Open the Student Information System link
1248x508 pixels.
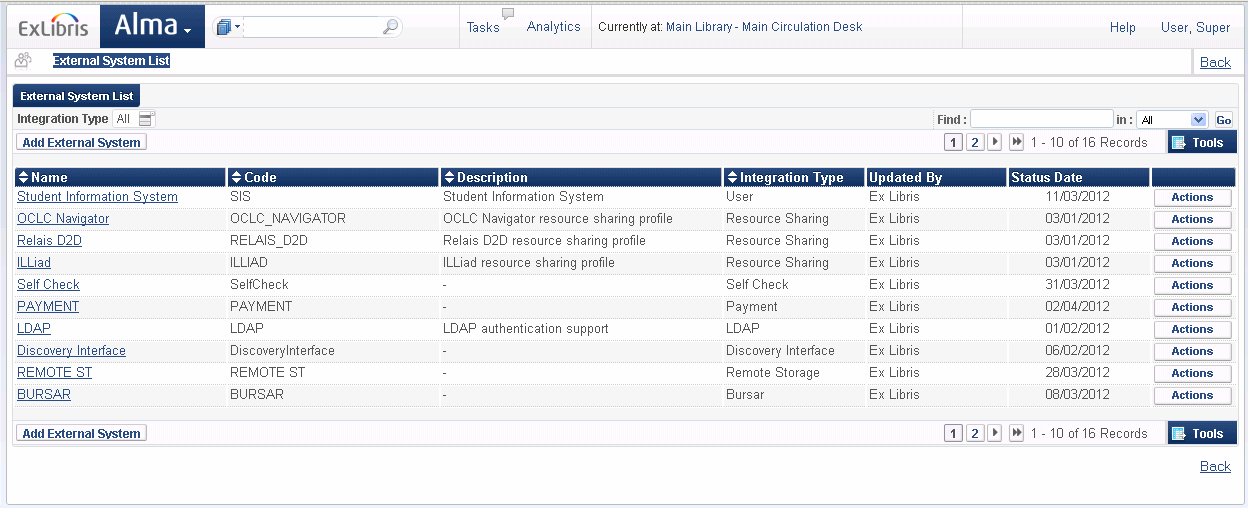coord(97,197)
